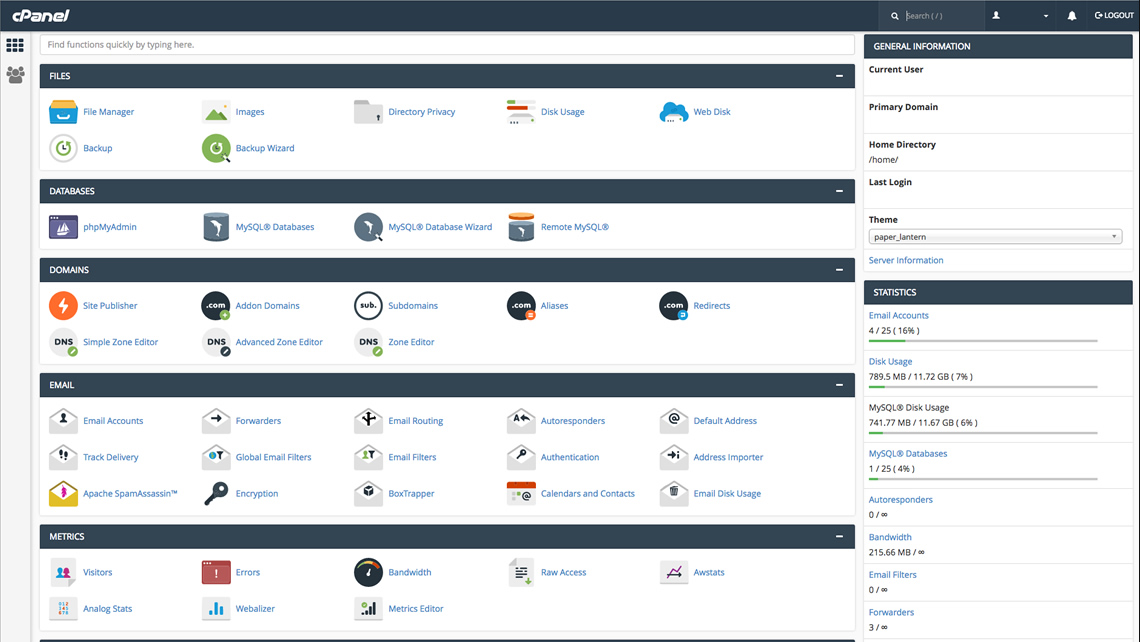1140x642 pixels.
Task: Open the BoxTrapper link
Action: (x=411, y=494)
